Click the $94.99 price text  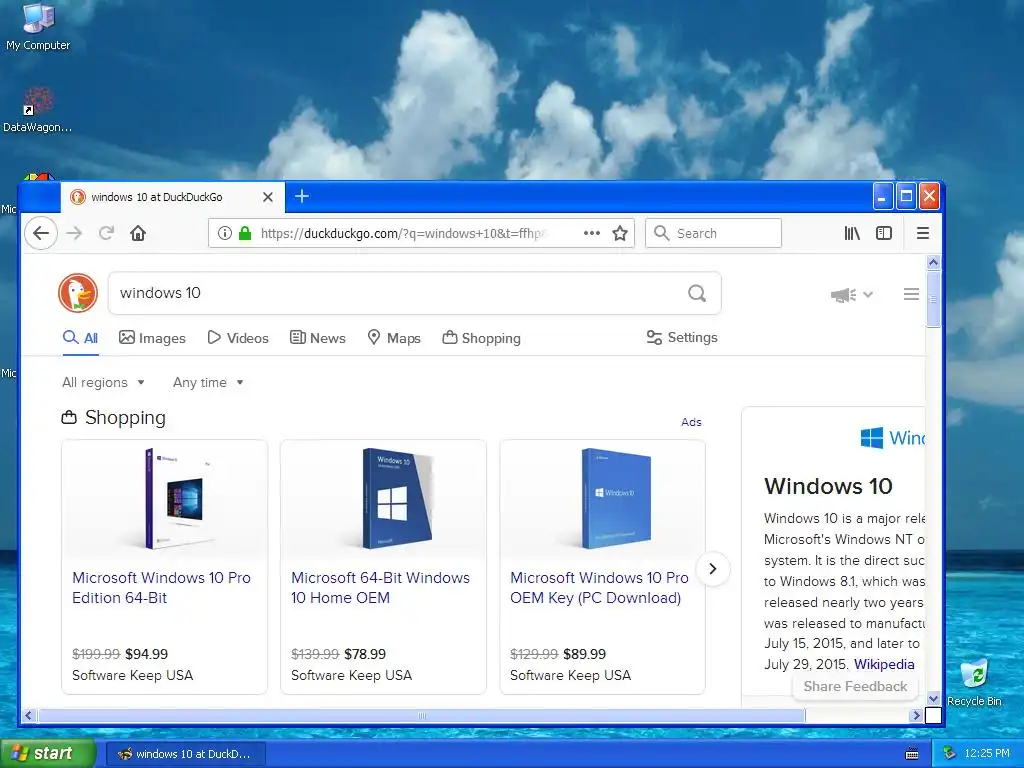click(146, 654)
